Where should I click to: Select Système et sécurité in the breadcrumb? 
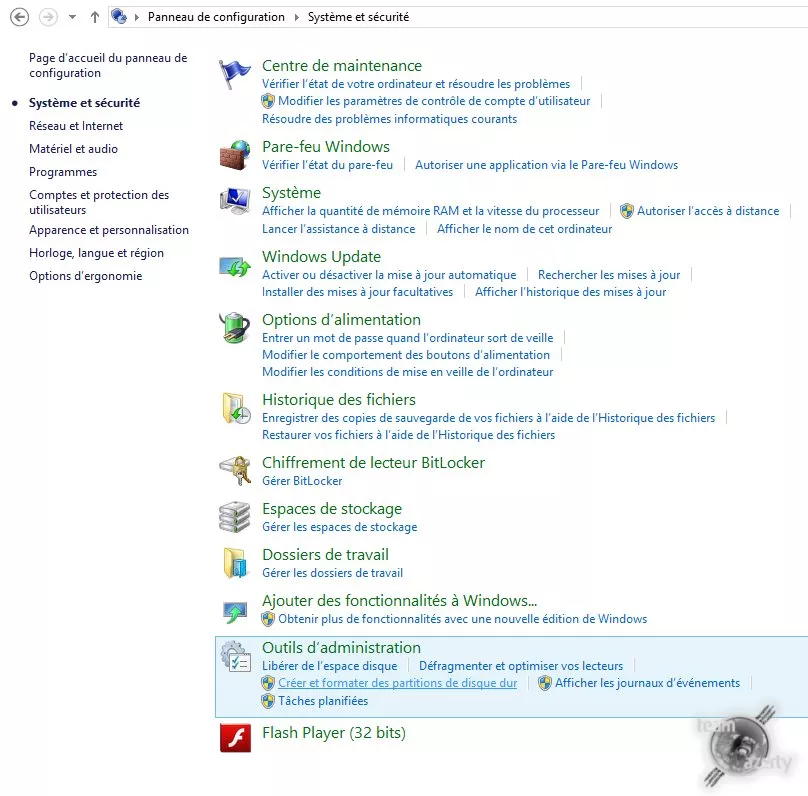coord(359,17)
